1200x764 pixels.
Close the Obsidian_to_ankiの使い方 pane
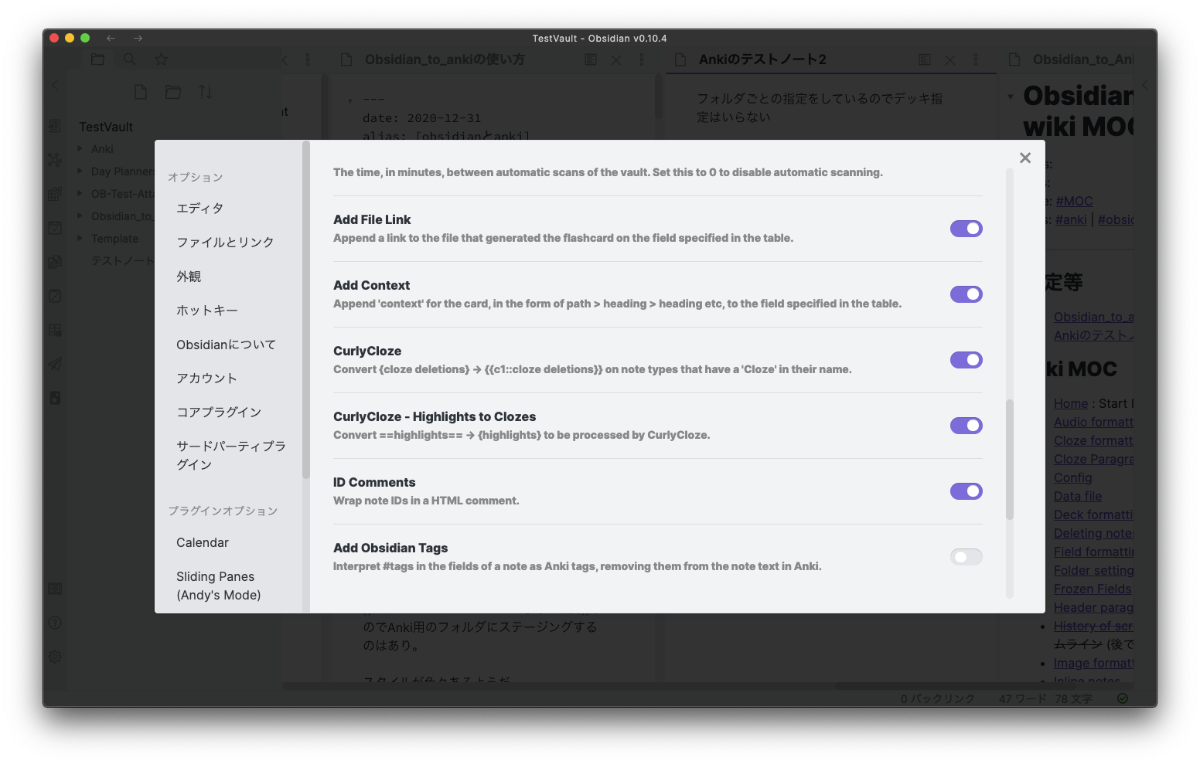pos(616,60)
